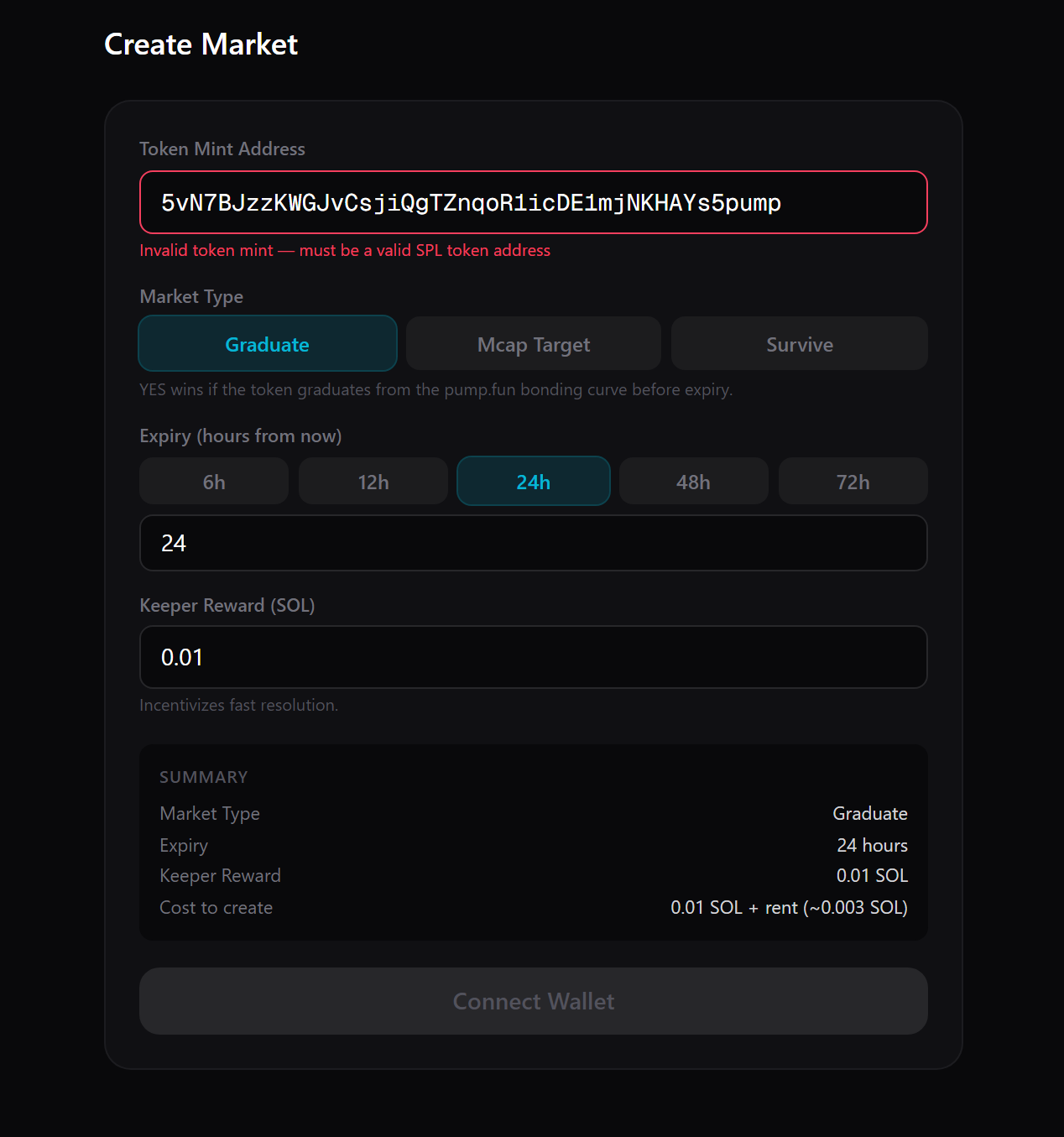The width and height of the screenshot is (1064, 1137).
Task: Select the Mcap Target market type
Action: 533,343
